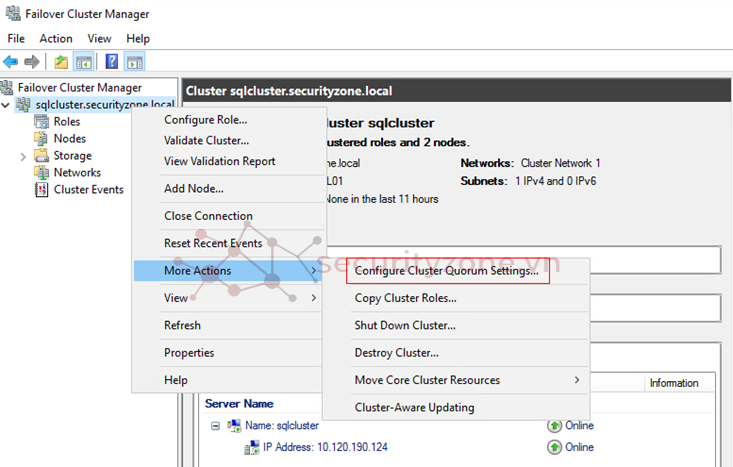Screen dimensions: 733x467
Task: Choose Cluster-Aware Updating option
Action: tap(414, 407)
